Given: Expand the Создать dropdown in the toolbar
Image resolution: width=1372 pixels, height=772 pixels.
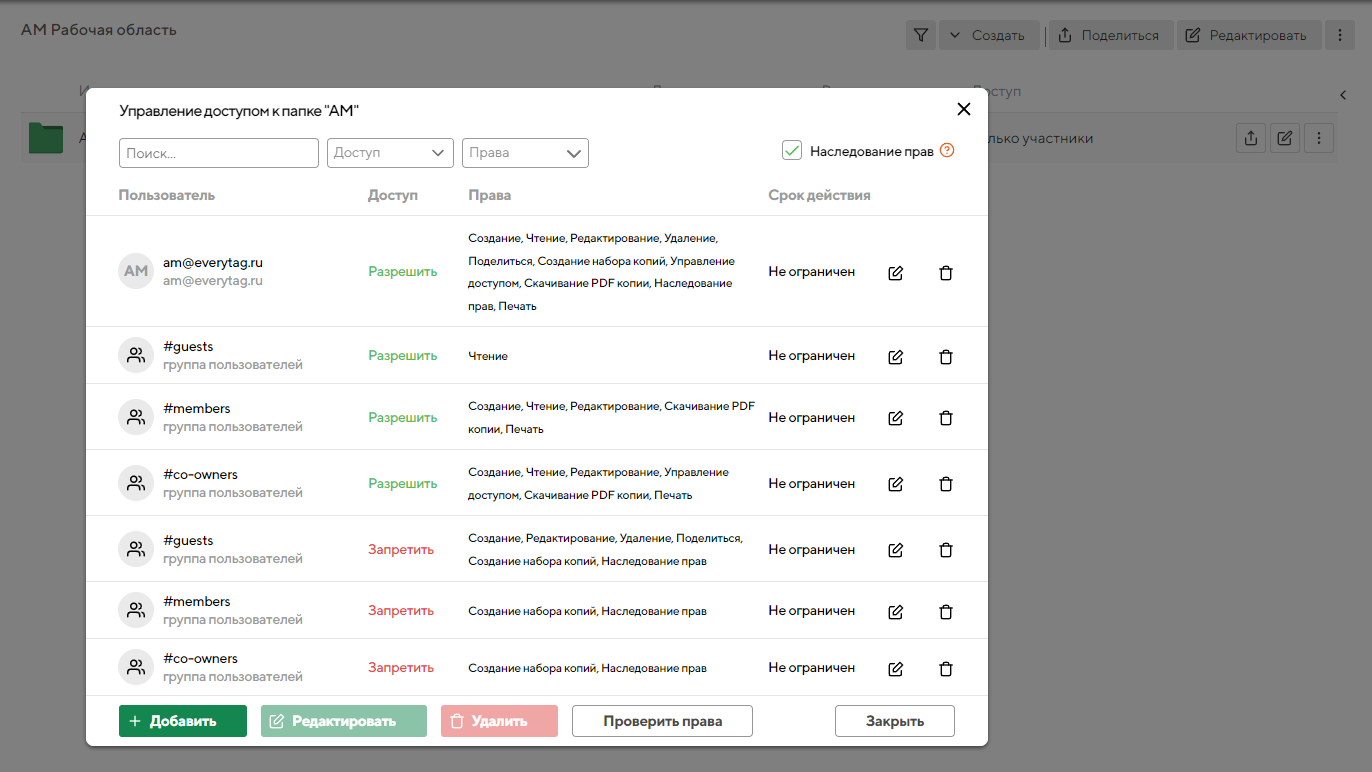Looking at the screenshot, I should (989, 36).
